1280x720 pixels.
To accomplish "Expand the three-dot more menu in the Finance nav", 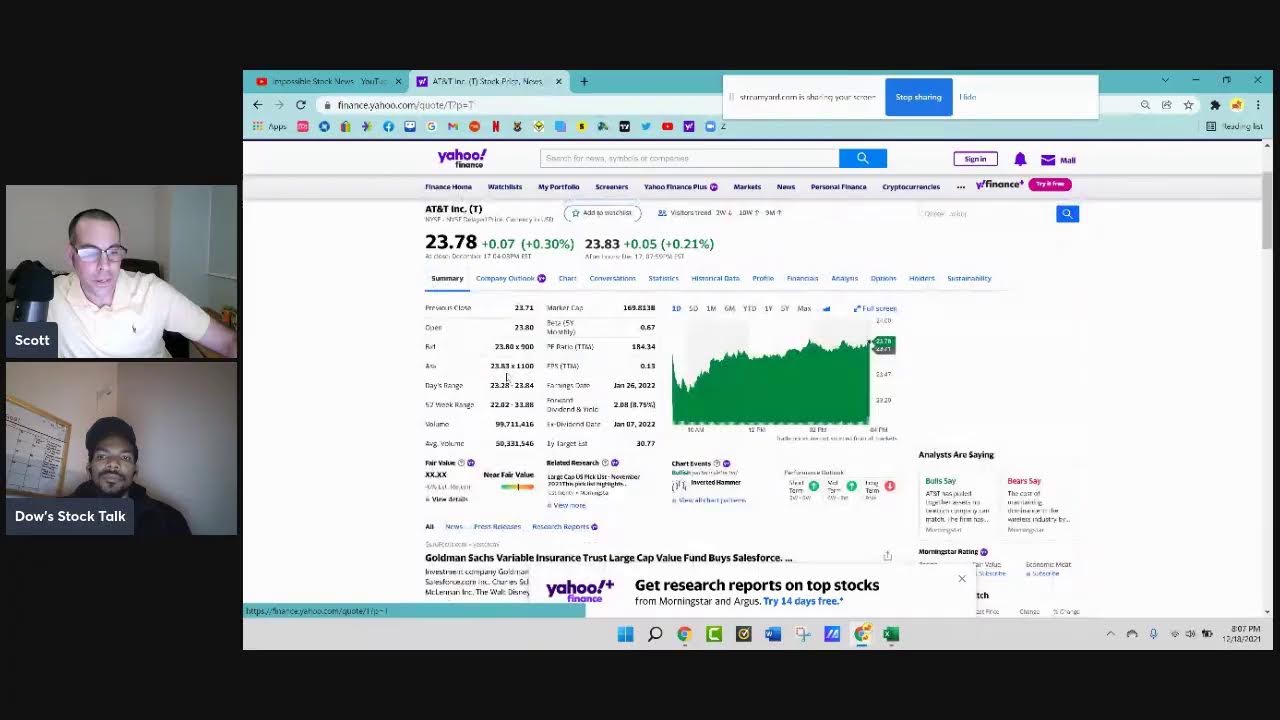I will pyautogui.click(x=961, y=187).
